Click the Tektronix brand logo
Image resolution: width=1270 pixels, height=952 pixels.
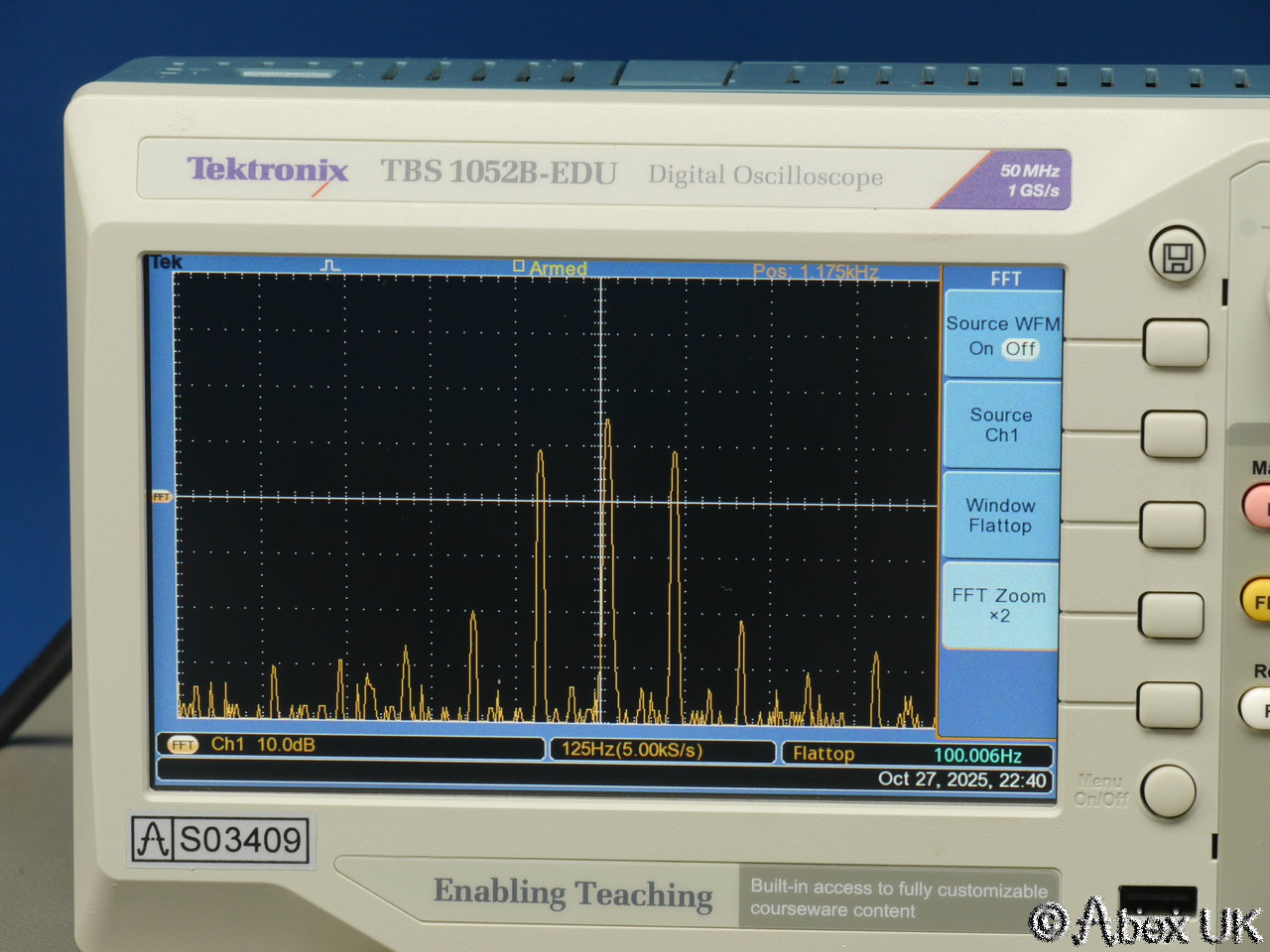(268, 172)
